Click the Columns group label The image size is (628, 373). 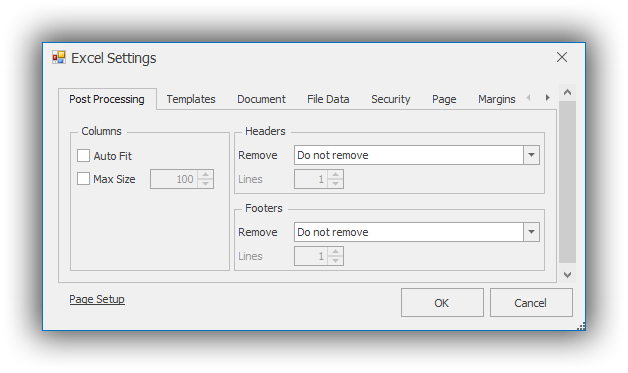(x=101, y=131)
